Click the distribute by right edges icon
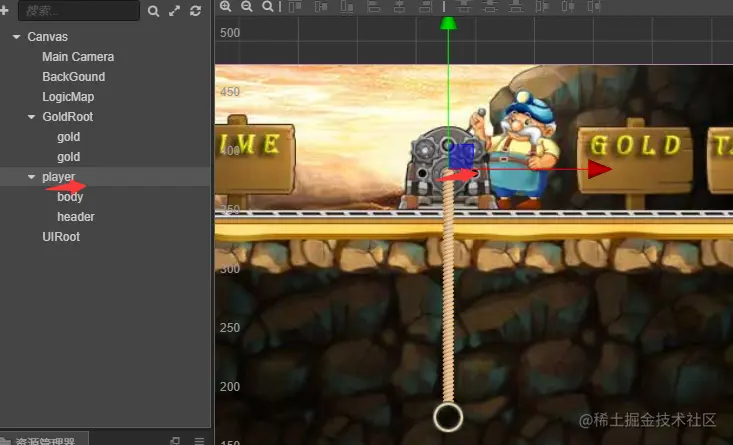Screen dimensions: 733x445 (594, 6)
